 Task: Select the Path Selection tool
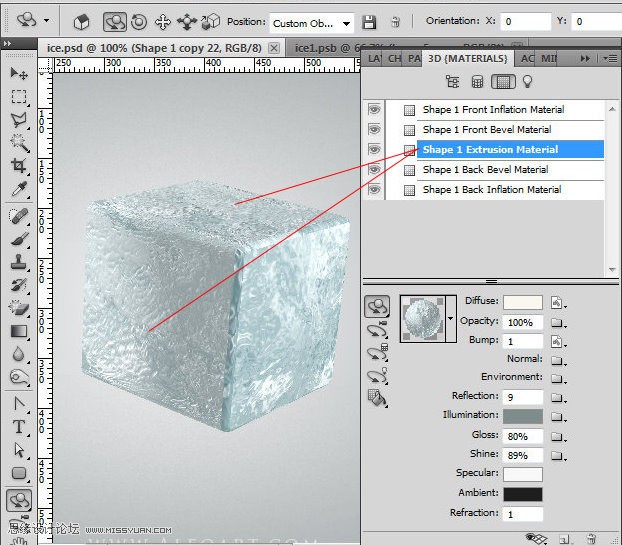tap(19, 450)
